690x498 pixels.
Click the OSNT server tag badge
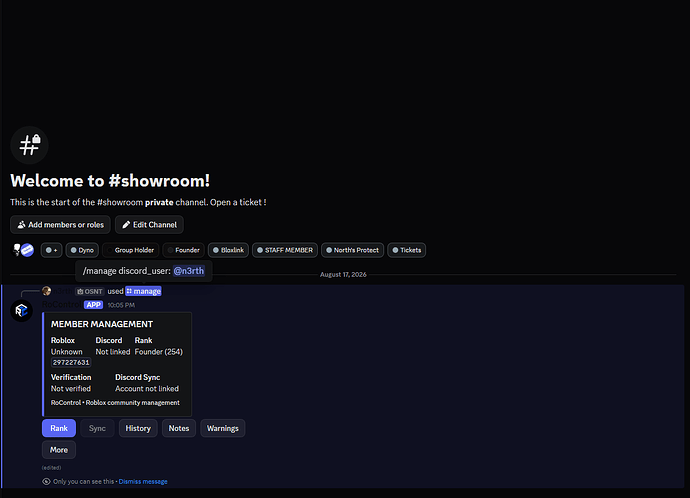[x=90, y=291]
